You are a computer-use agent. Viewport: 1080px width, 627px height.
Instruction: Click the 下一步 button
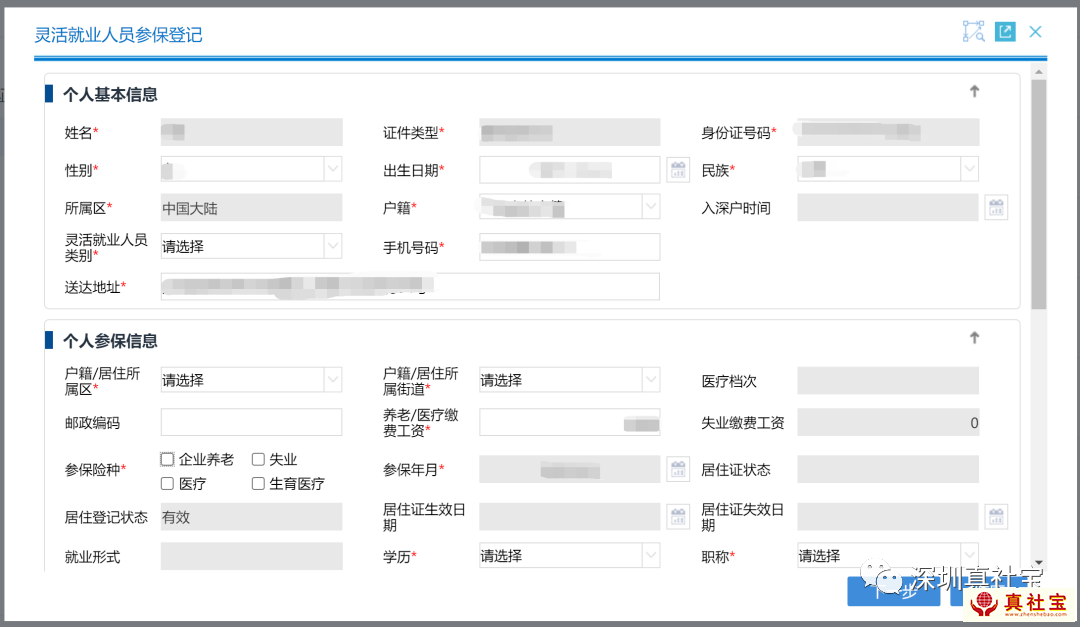(x=893, y=591)
